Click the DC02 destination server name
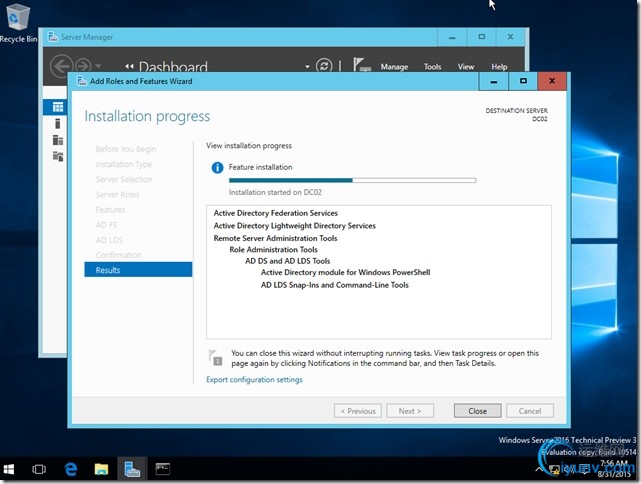Viewport: 641px width, 484px height. [540, 119]
